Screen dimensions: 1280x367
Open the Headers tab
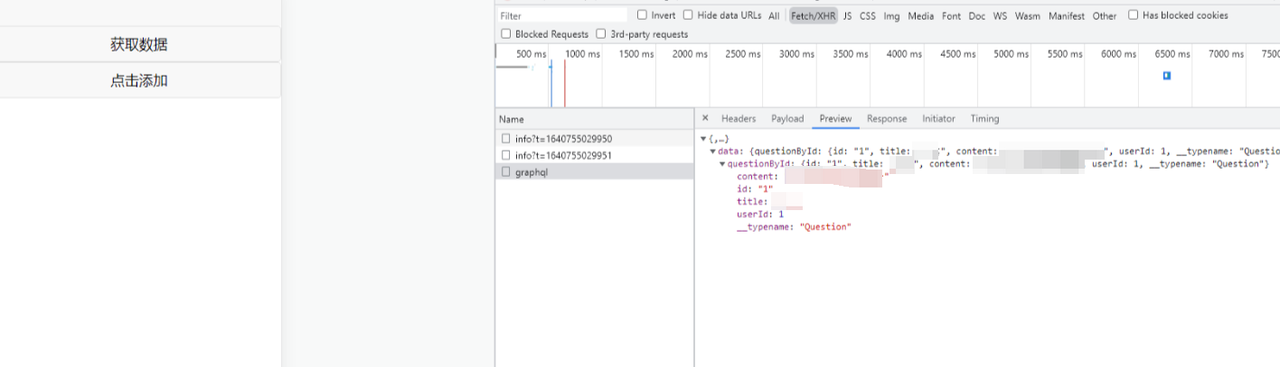tap(739, 118)
